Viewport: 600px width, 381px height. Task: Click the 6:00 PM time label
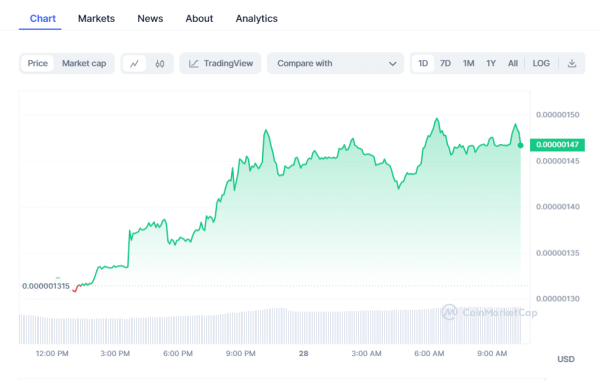pos(178,353)
